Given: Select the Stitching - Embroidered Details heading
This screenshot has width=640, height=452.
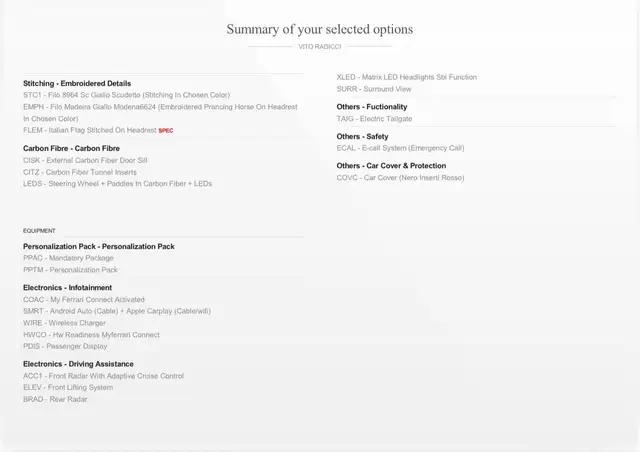Looking at the screenshot, I should pos(77,83).
